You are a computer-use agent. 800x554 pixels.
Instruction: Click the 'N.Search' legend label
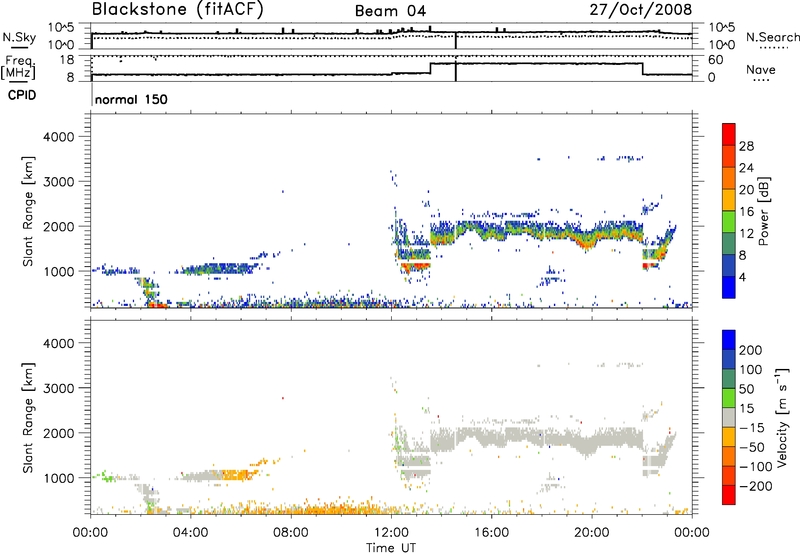(772, 37)
